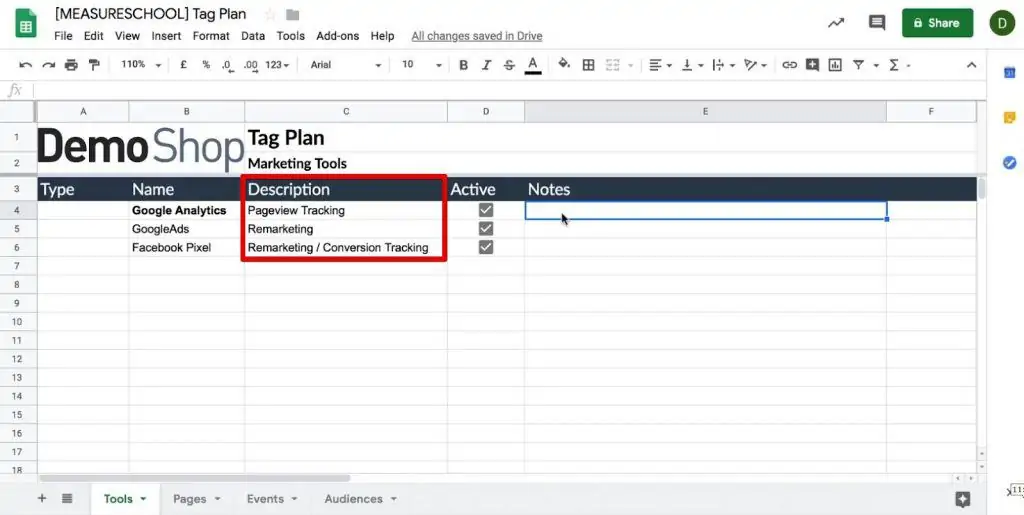The width and height of the screenshot is (1024, 515).
Task: Click the filter funnel icon
Action: coord(858,65)
